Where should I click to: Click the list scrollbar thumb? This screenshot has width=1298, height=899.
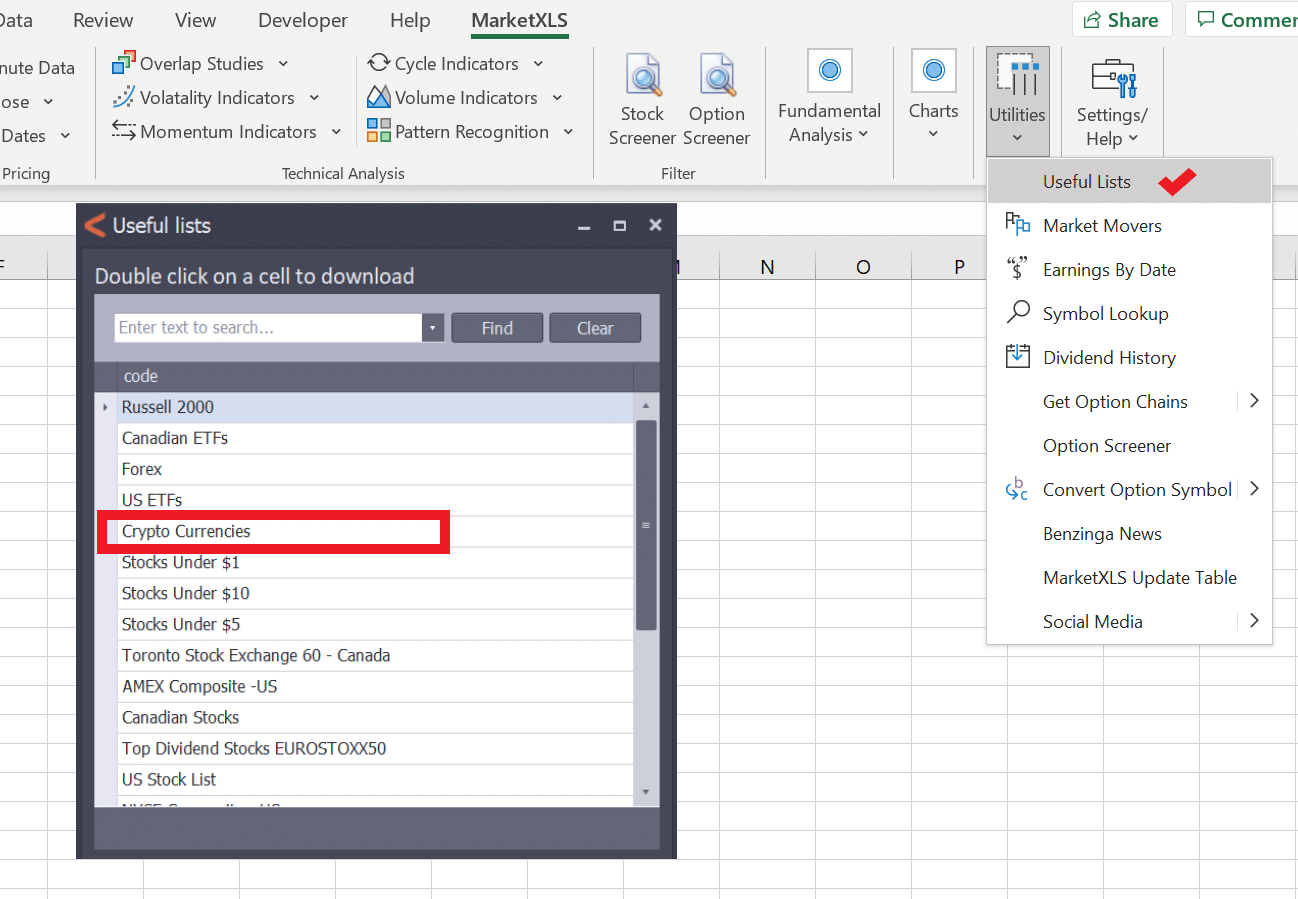646,525
